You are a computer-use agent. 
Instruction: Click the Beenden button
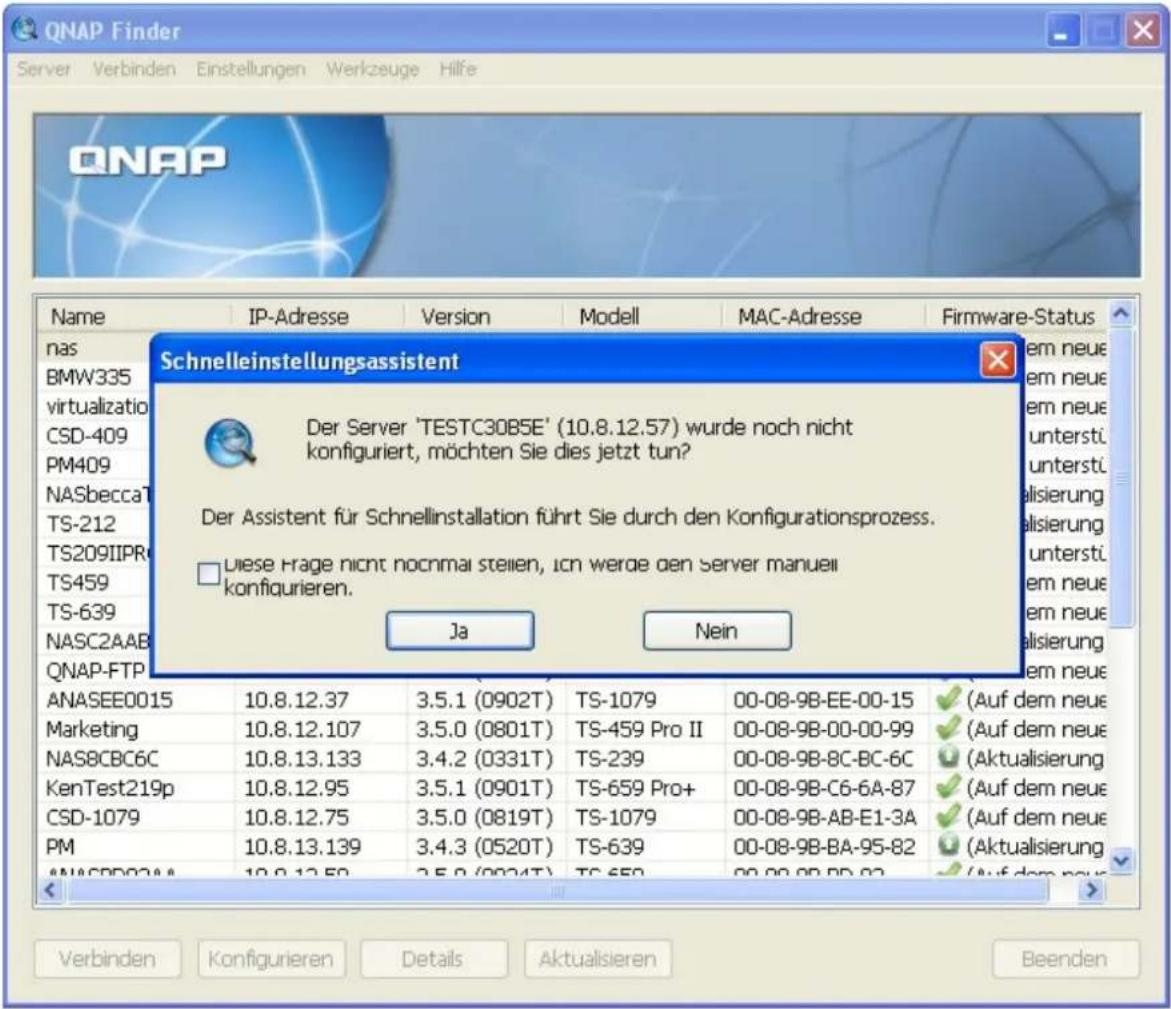click(x=1066, y=959)
